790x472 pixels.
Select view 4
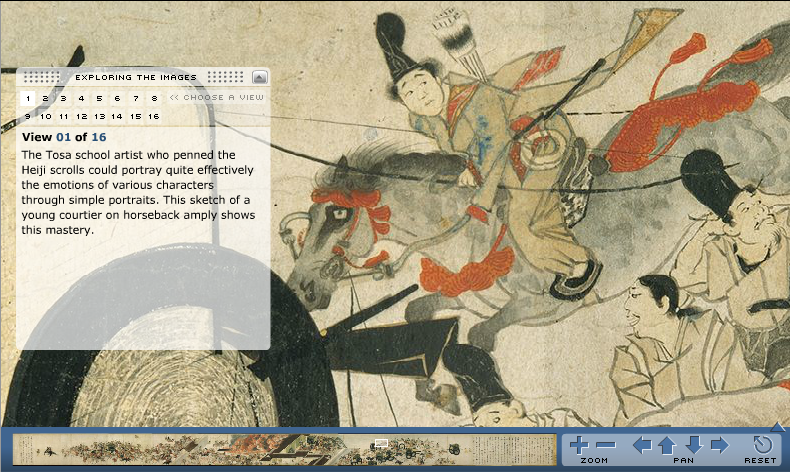tap(81, 98)
